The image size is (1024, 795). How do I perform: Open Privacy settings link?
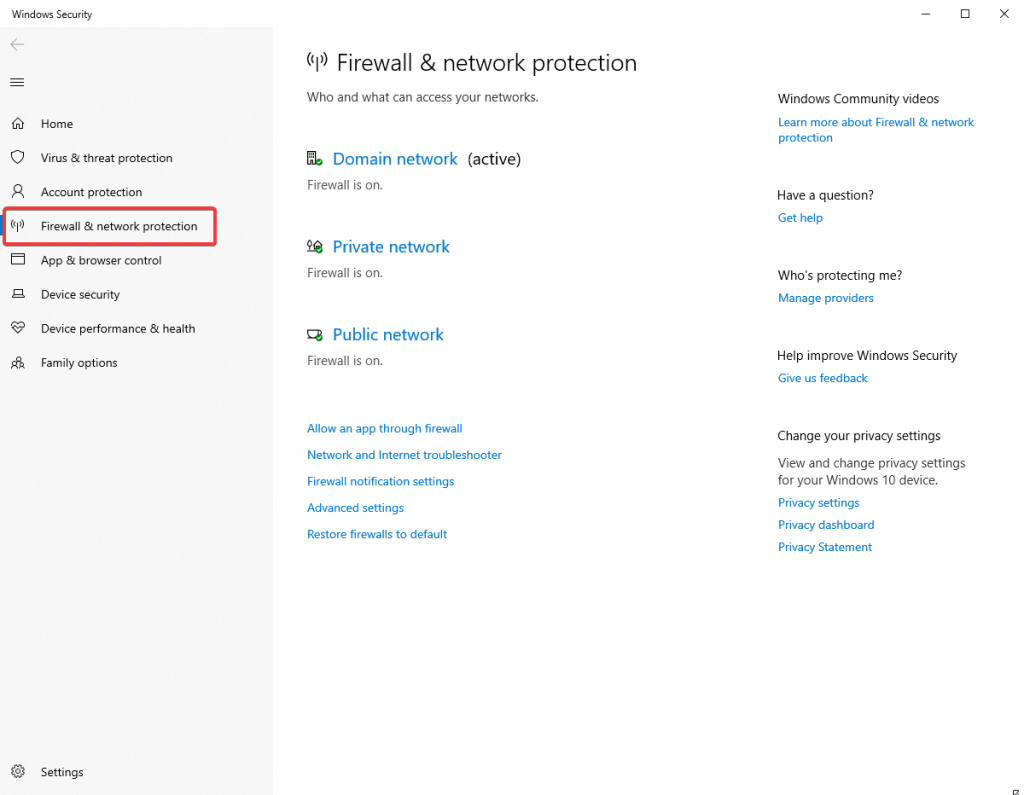[818, 502]
